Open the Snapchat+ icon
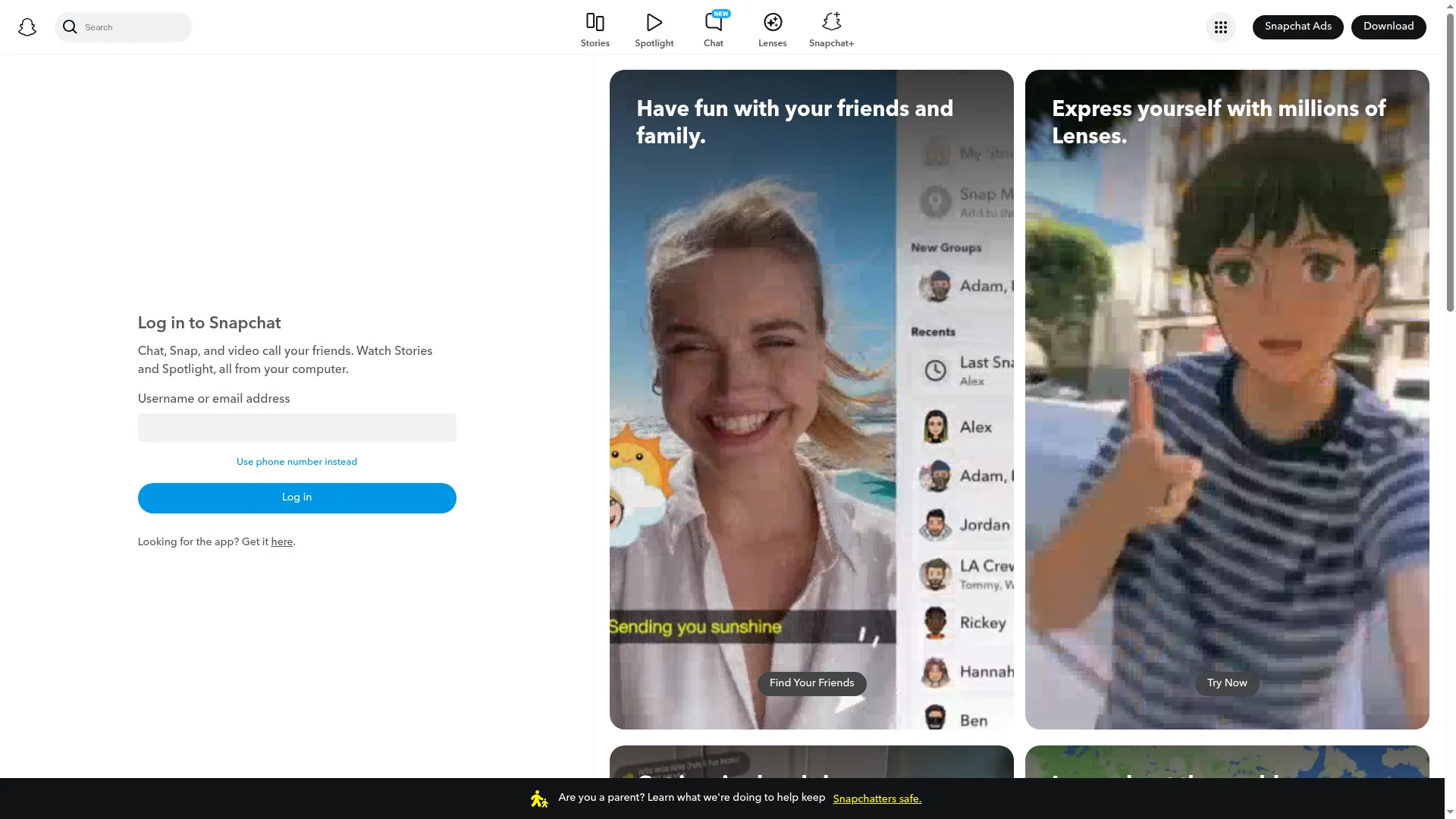The height and width of the screenshot is (819, 1456). coord(832,22)
